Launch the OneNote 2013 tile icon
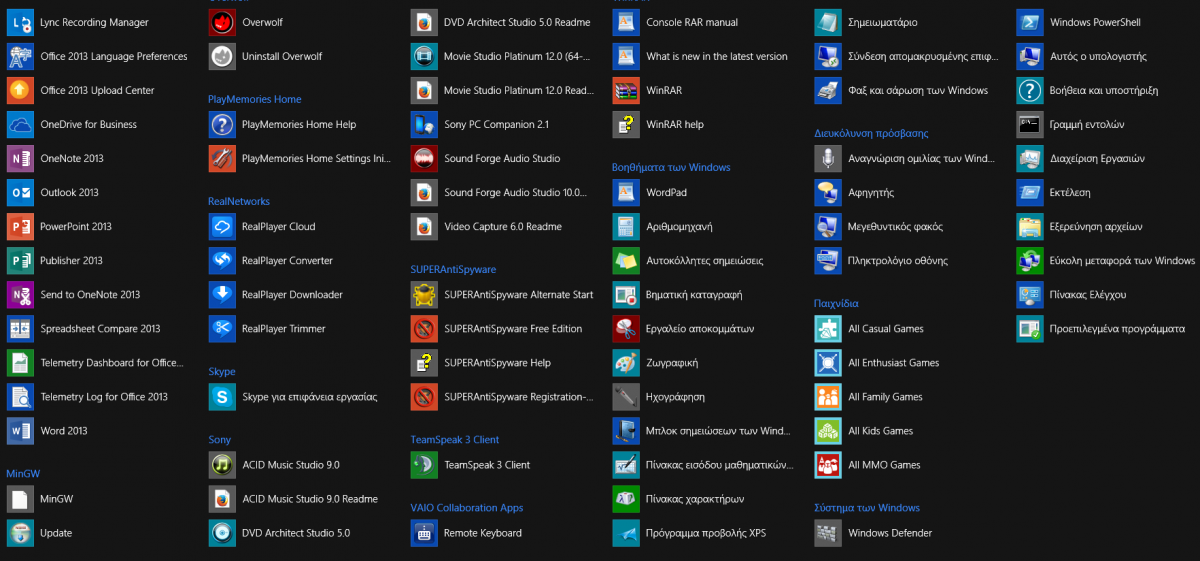This screenshot has height=561, width=1200. 20,158
